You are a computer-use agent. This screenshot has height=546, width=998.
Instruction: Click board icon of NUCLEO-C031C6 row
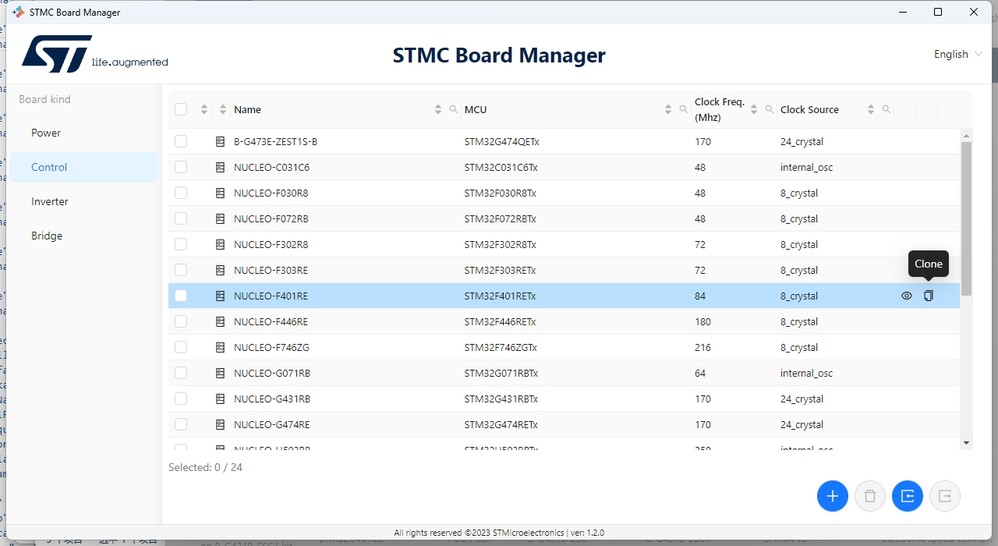(x=220, y=167)
